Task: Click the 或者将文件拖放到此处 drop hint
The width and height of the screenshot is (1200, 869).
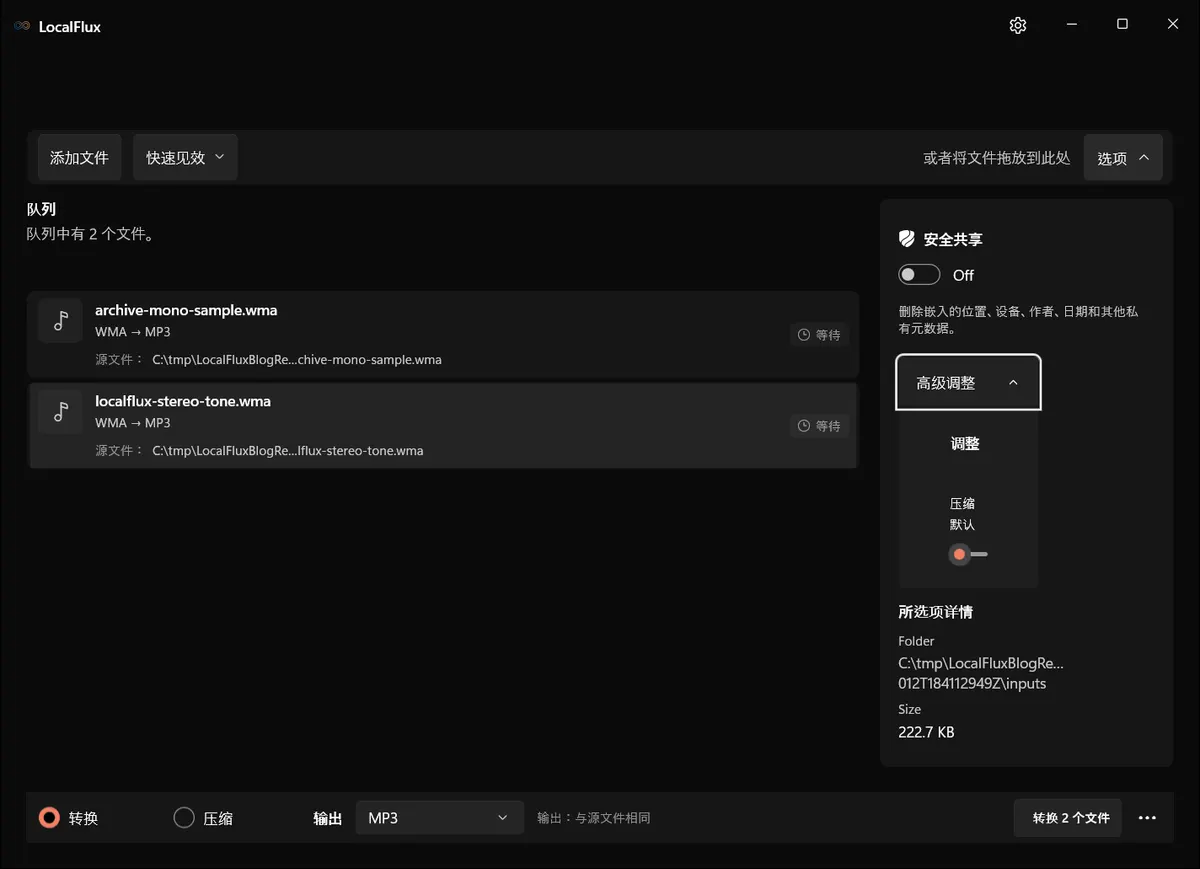Action: point(997,158)
